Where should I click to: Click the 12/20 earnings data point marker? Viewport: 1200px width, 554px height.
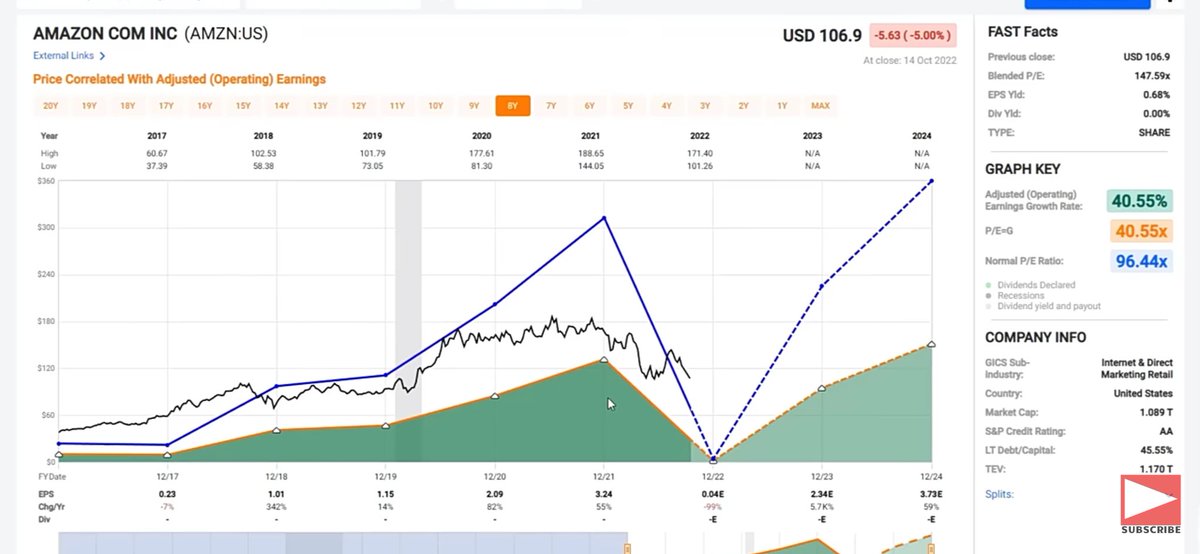pos(494,397)
